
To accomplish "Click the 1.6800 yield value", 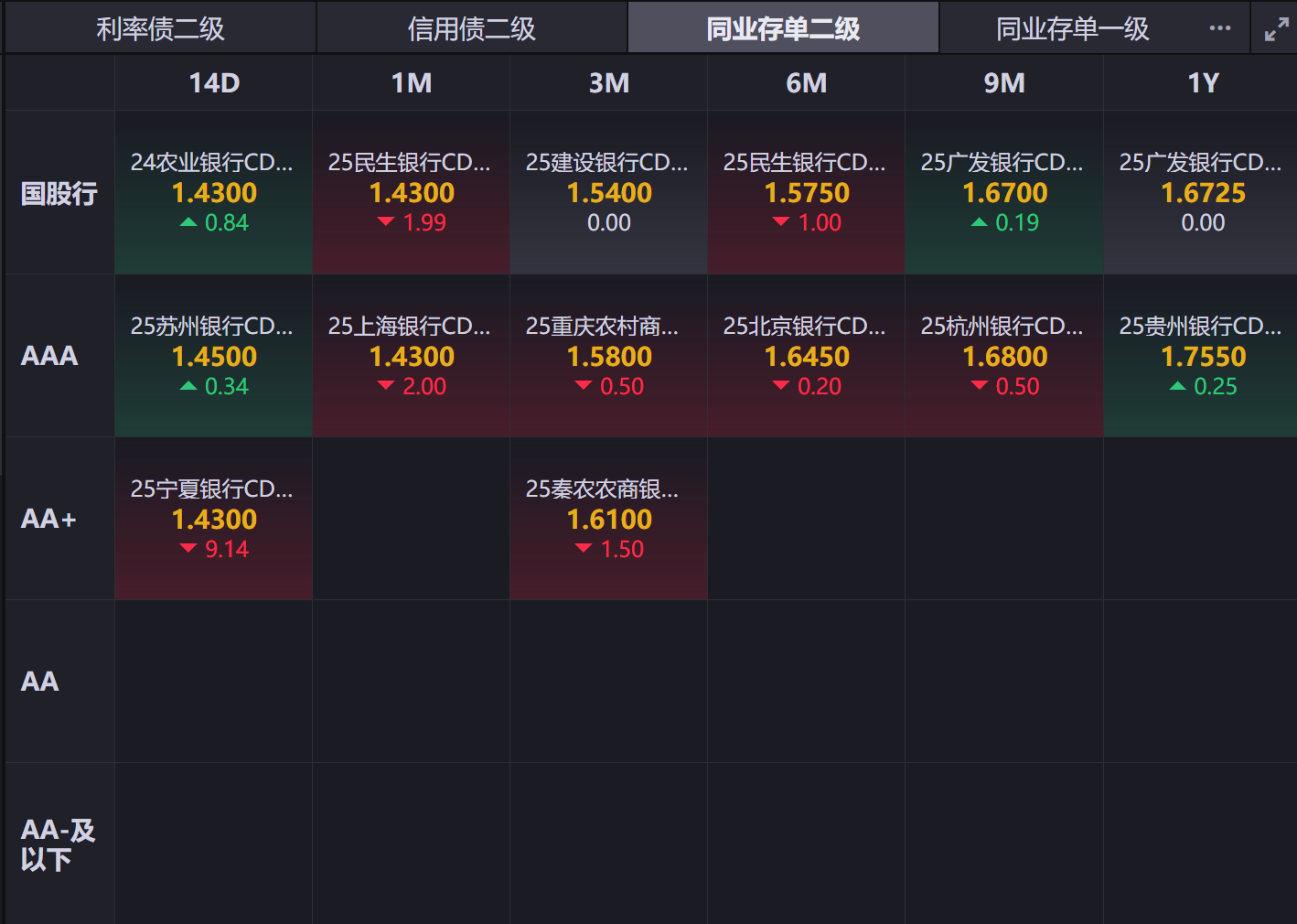I will pyautogui.click(x=1004, y=357).
